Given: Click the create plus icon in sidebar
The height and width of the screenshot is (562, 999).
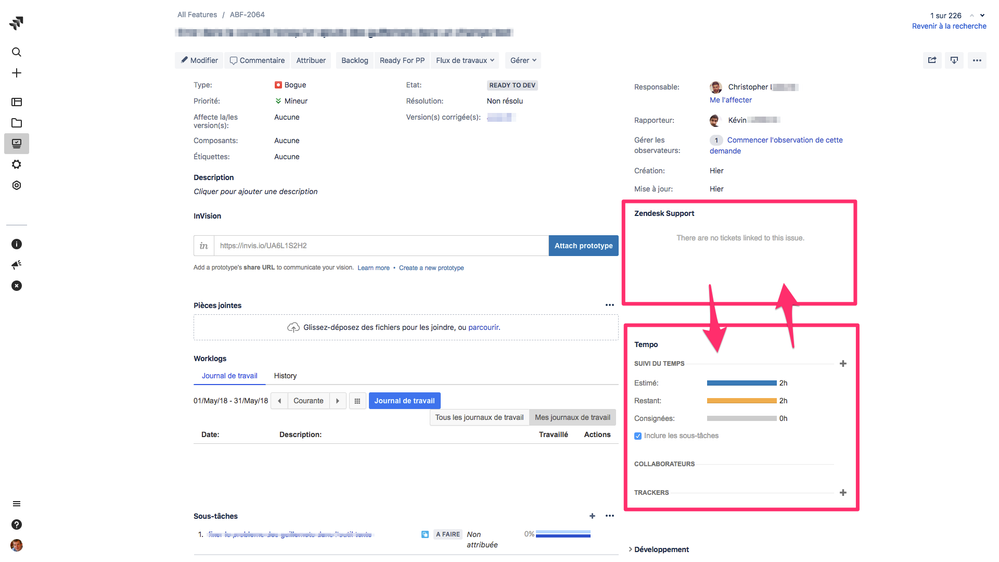Looking at the screenshot, I should coord(17,73).
